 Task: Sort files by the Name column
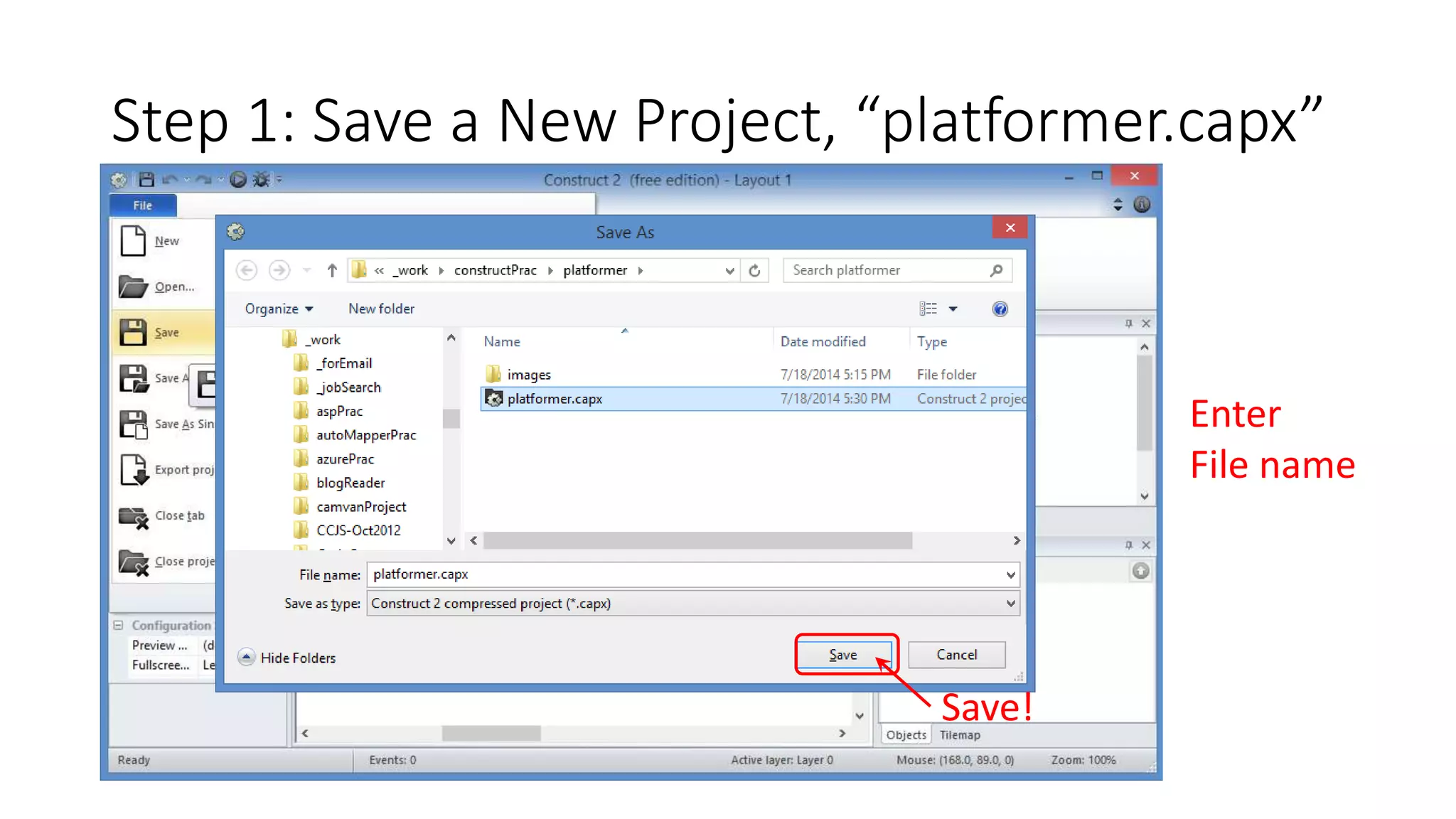(503, 342)
